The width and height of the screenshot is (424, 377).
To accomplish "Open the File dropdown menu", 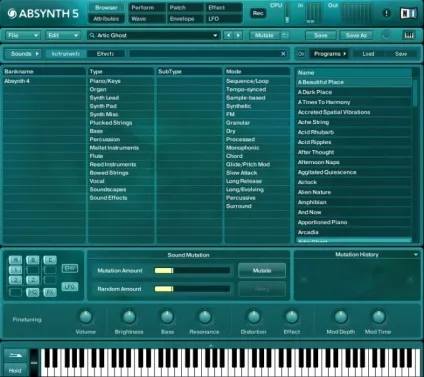I will click(x=23, y=35).
